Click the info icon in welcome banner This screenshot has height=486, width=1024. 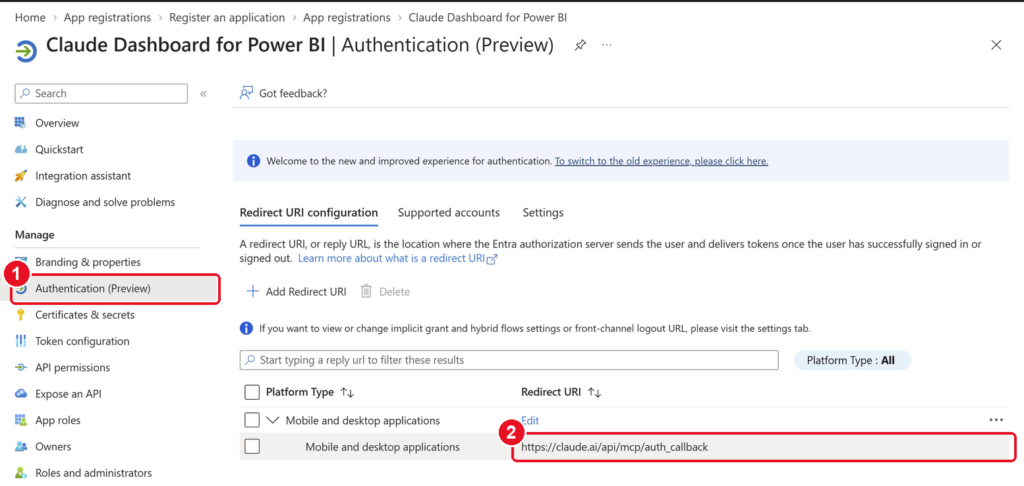253,161
